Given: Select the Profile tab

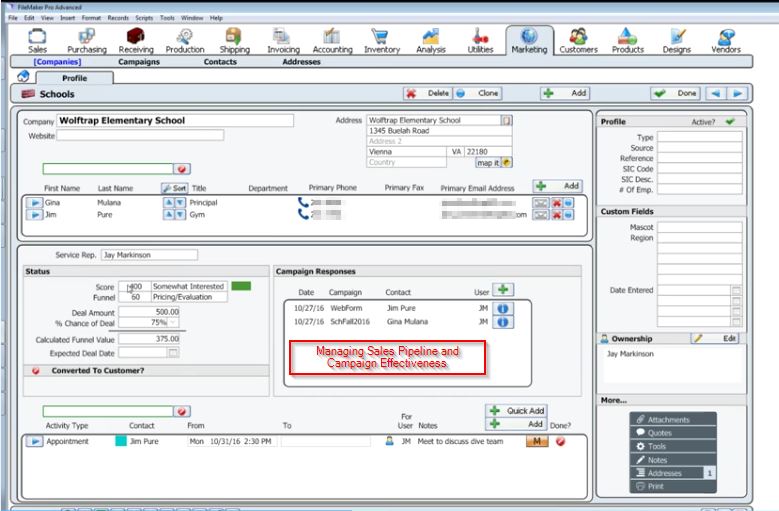Looking at the screenshot, I should click(x=75, y=78).
